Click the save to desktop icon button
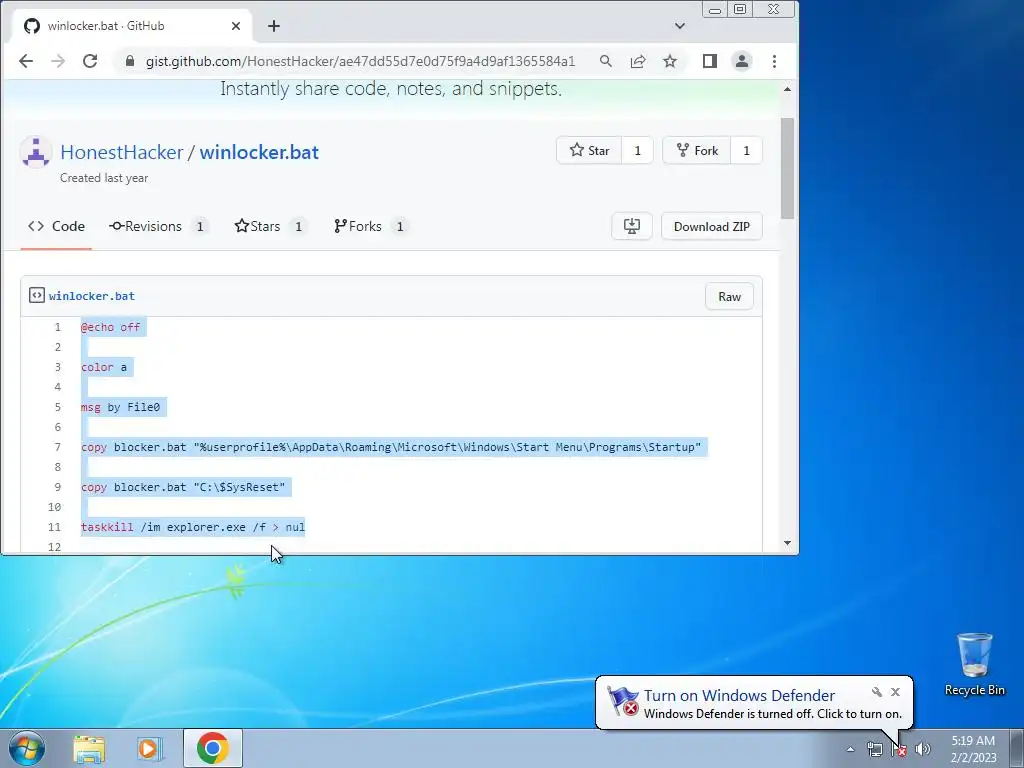Viewport: 1024px width, 768px height. [x=632, y=226]
